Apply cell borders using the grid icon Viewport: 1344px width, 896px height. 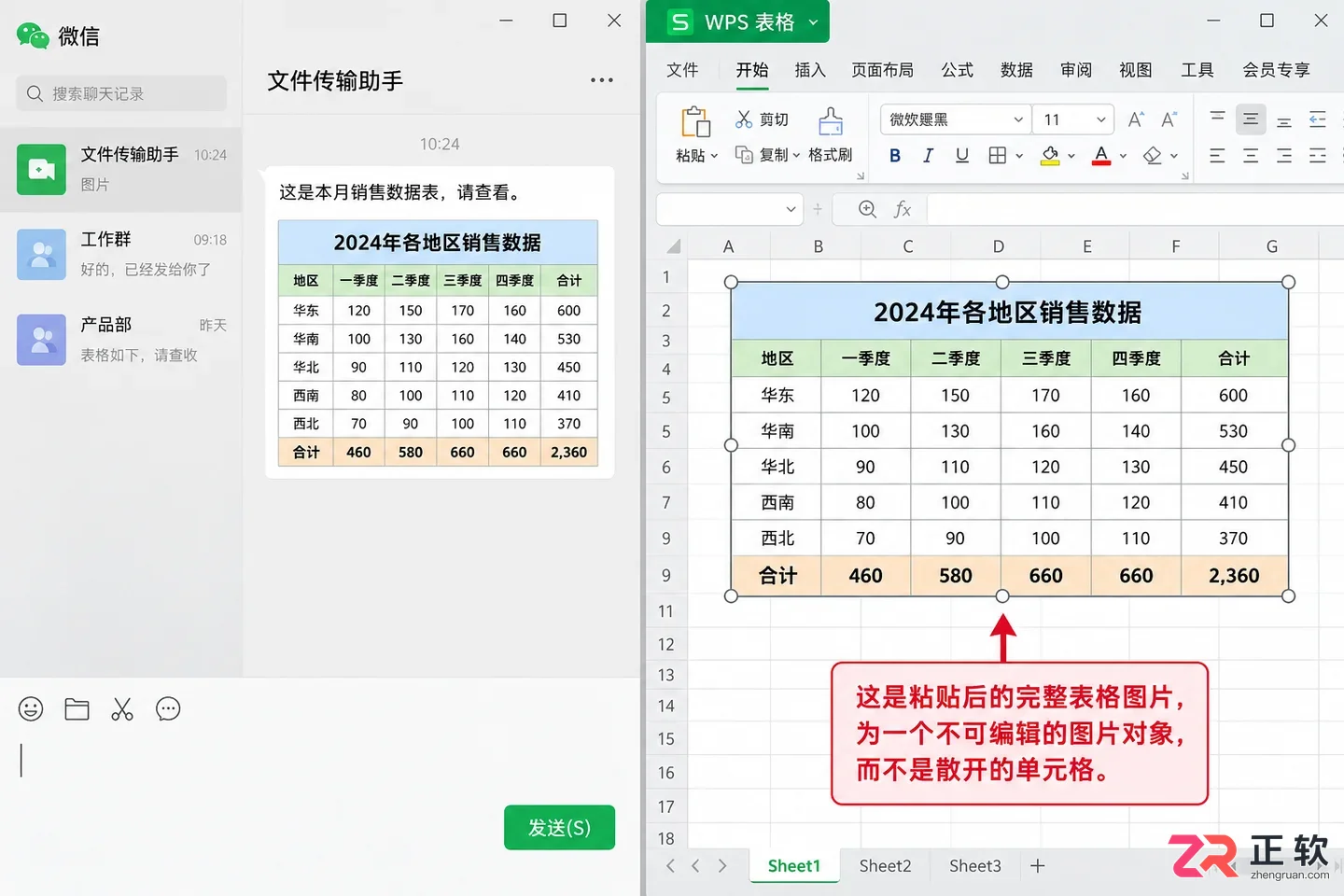click(x=998, y=156)
